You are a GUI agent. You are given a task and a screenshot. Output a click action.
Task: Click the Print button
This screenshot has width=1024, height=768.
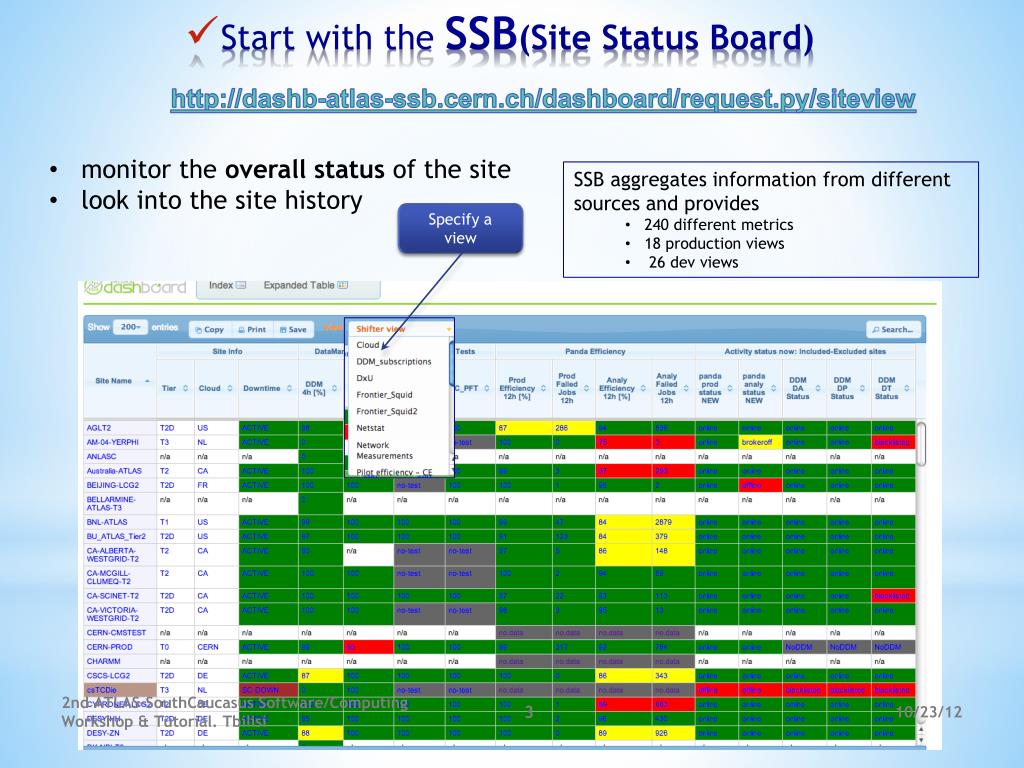(x=252, y=330)
